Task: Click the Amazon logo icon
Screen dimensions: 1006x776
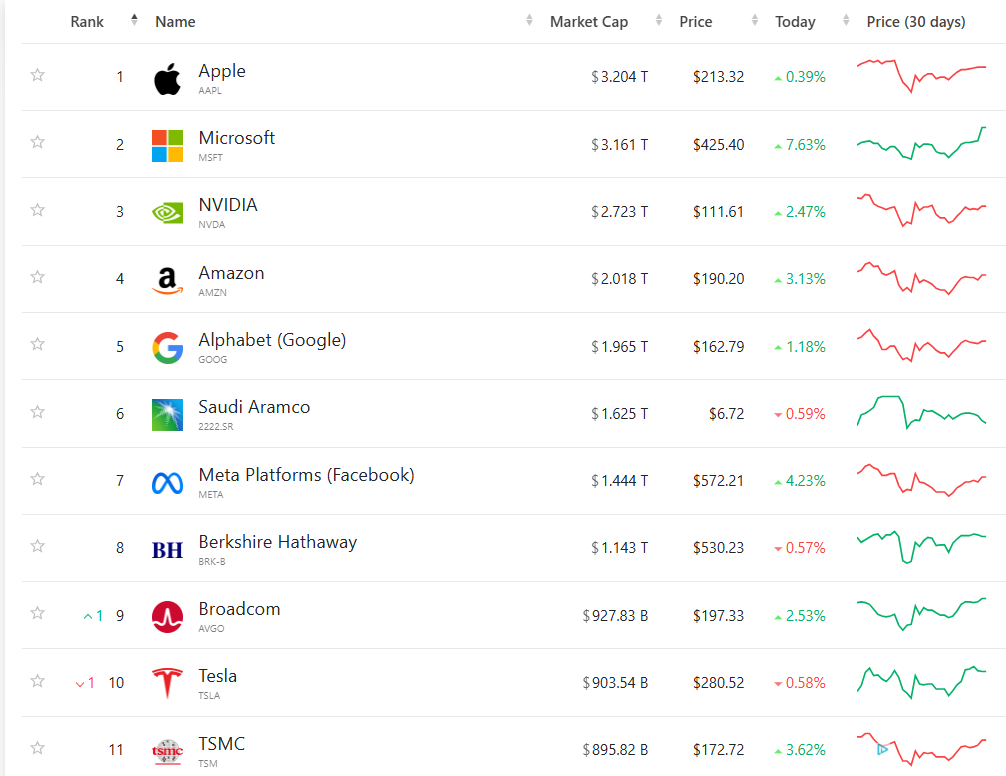Action: [167, 280]
